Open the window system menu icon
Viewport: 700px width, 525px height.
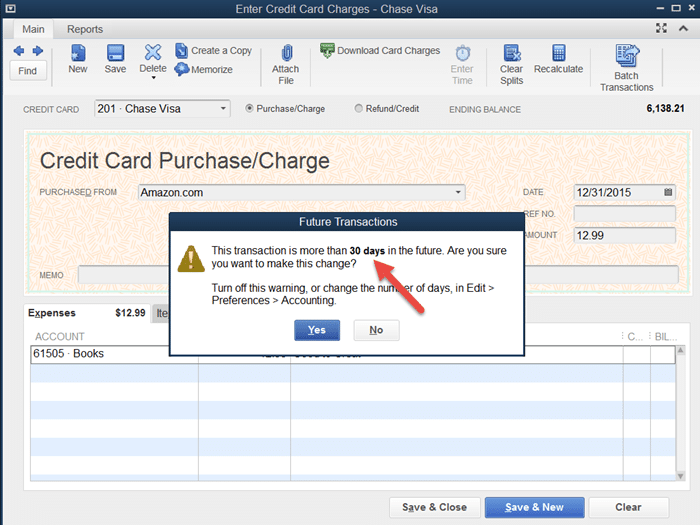[x=10, y=8]
